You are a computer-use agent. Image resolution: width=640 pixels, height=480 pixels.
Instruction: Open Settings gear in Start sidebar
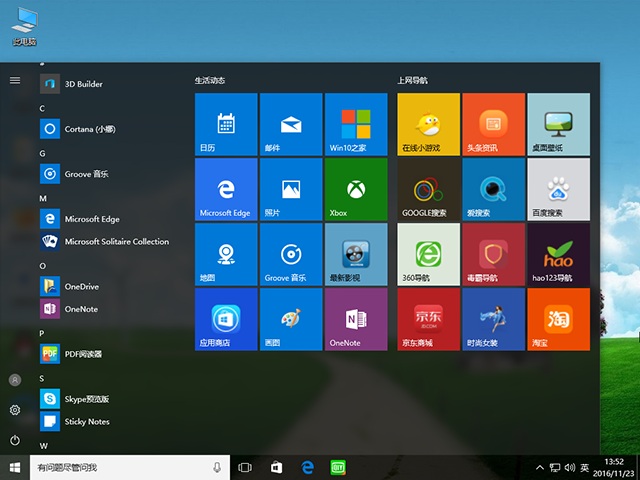click(x=15, y=410)
